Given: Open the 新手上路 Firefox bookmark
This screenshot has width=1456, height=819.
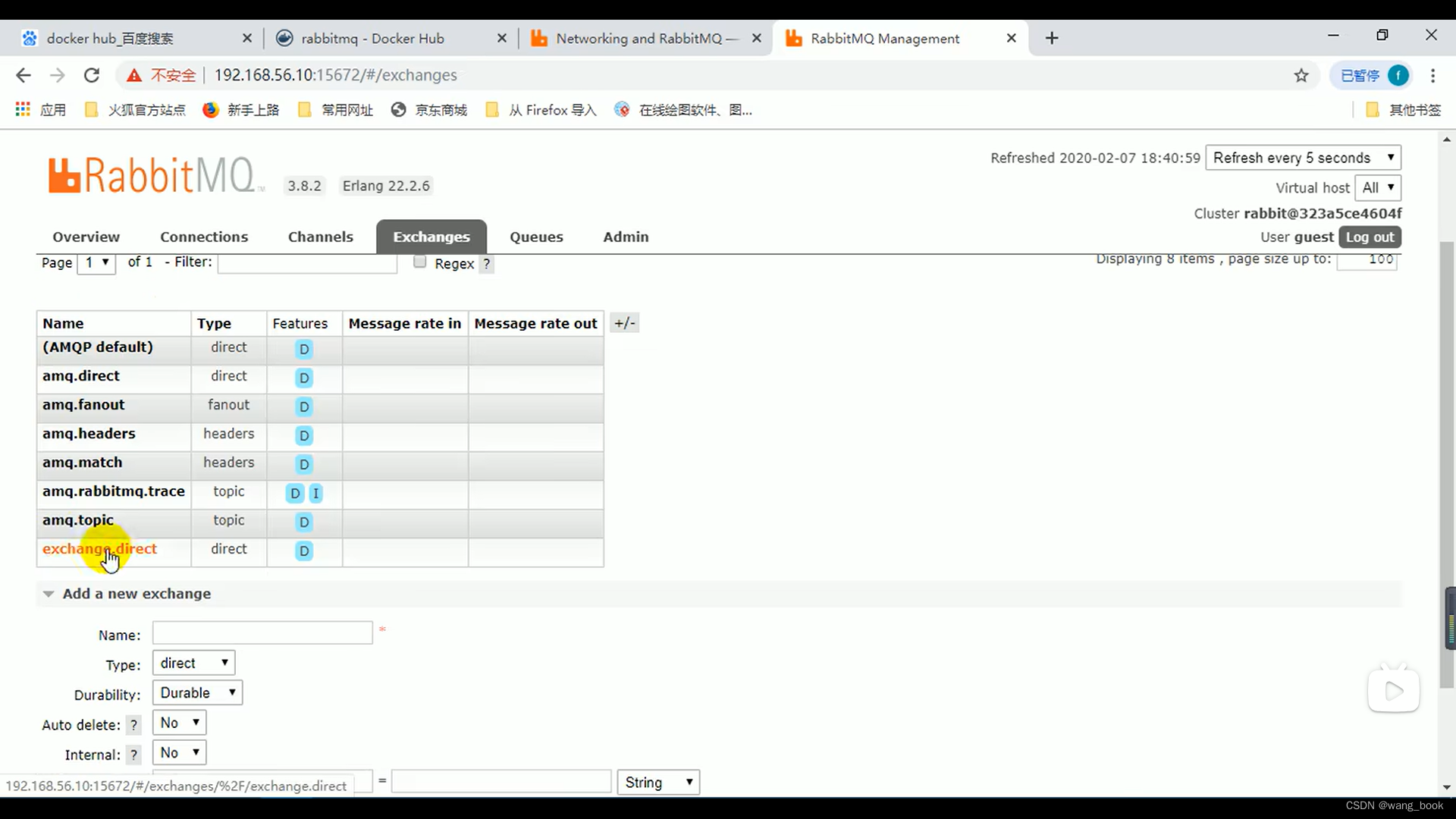Looking at the screenshot, I should click(x=241, y=110).
